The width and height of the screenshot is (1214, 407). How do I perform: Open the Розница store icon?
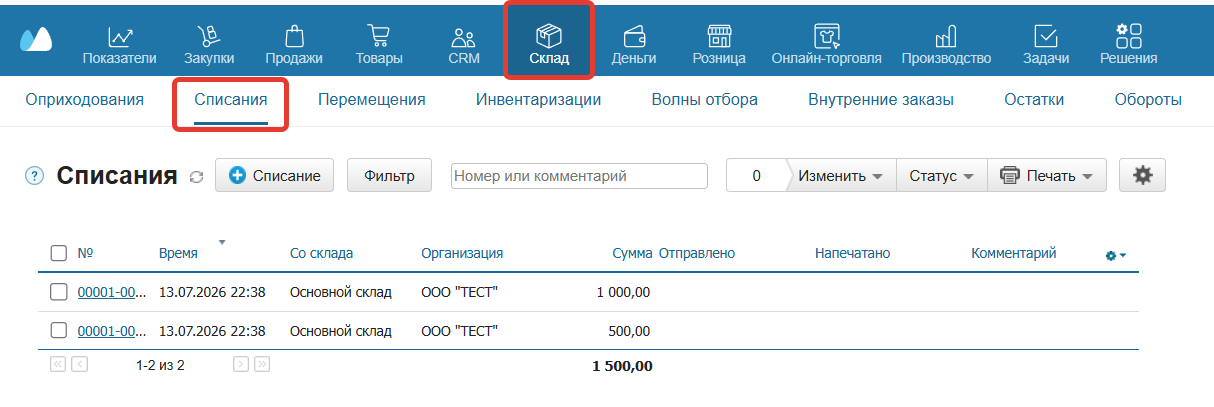coord(719,37)
